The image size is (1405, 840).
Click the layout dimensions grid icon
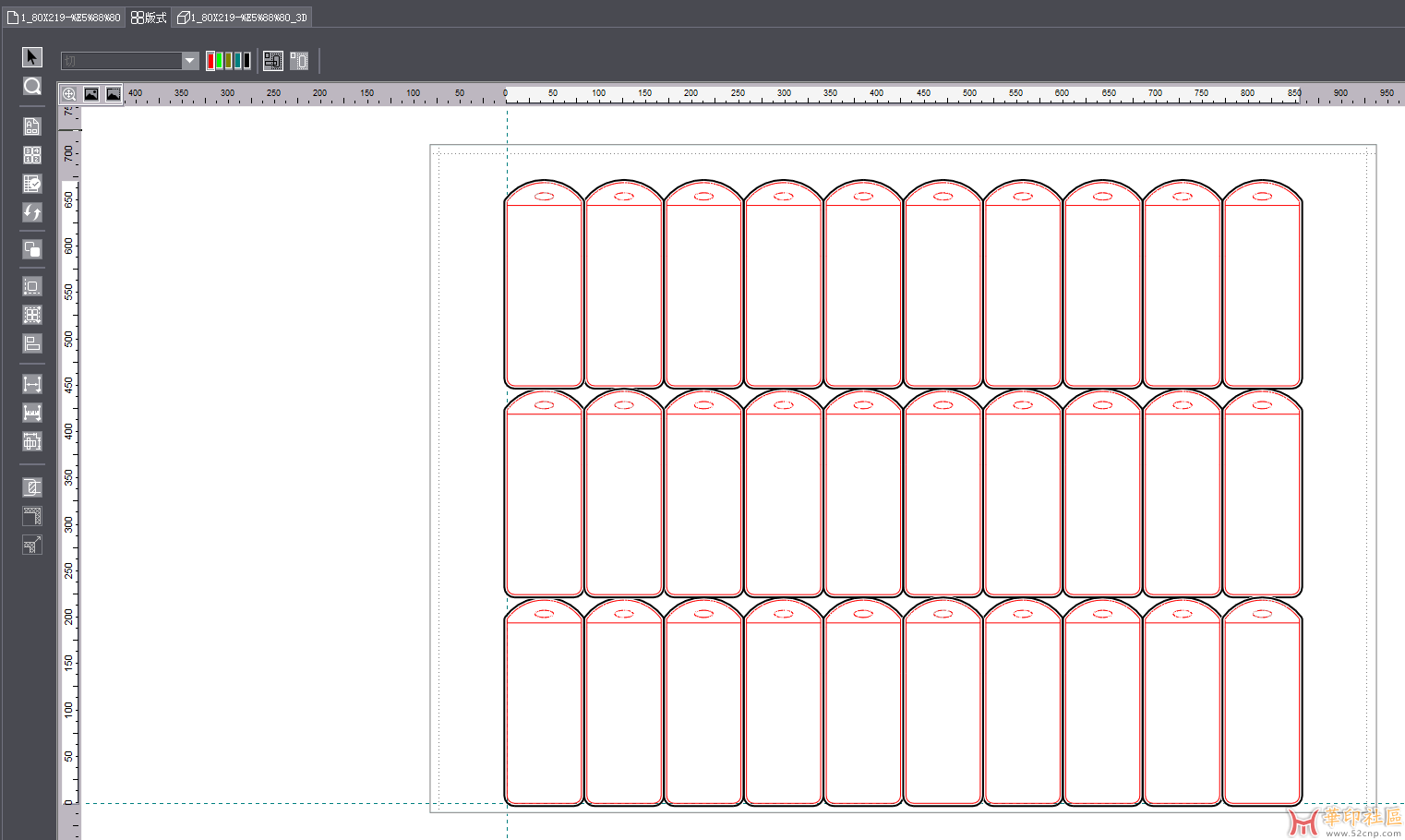tap(32, 441)
